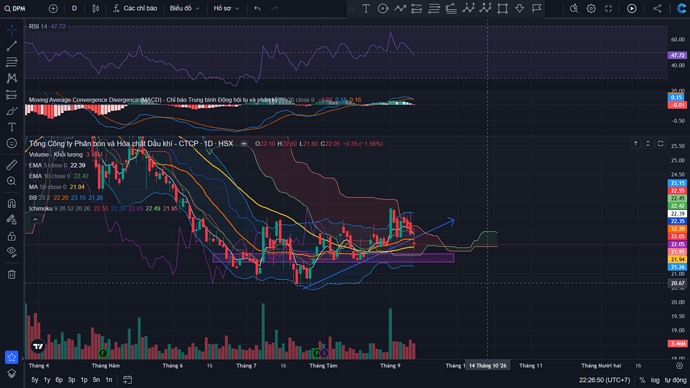
Task: Select the pattern drawing tool
Action: pyautogui.click(x=12, y=78)
